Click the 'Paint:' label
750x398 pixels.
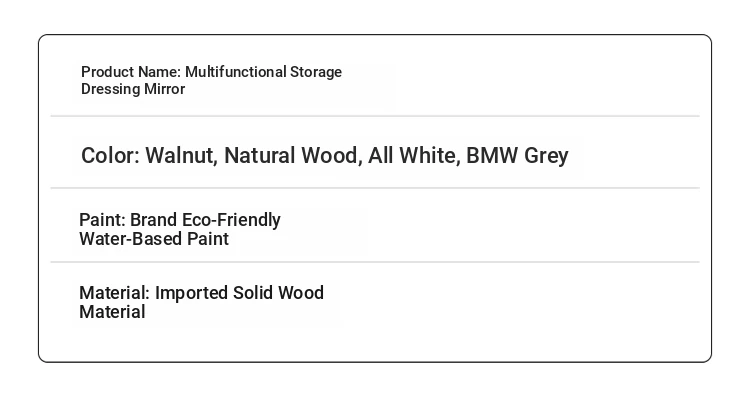pos(102,220)
